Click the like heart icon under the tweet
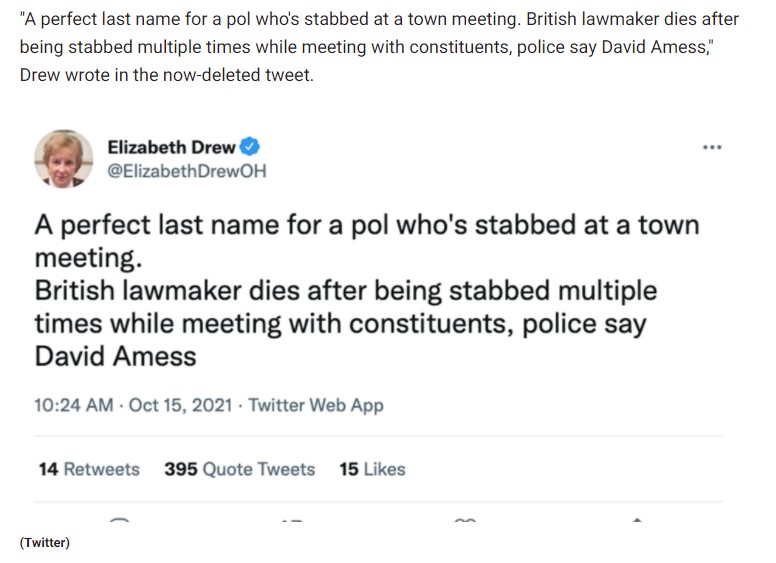Screen dimensions: 776x563 pos(465,521)
